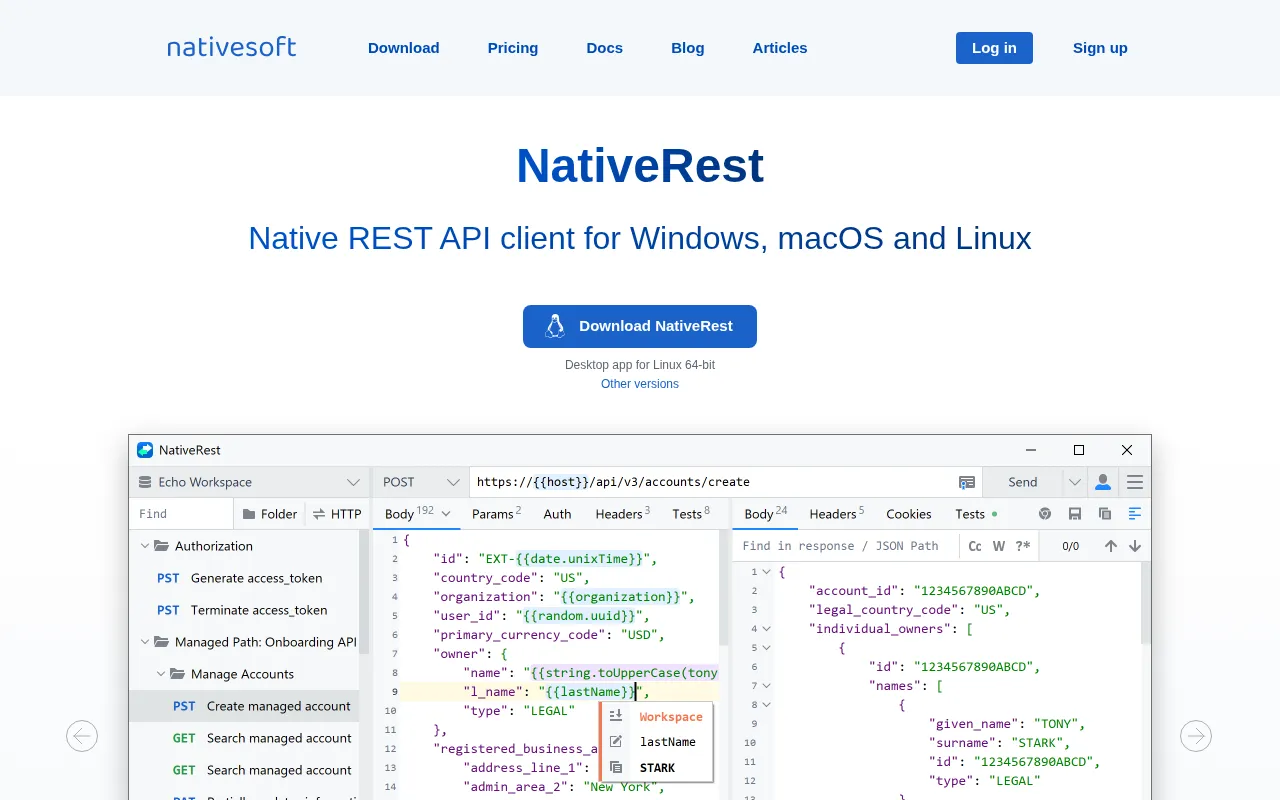This screenshot has height=800, width=1280.
Task: Show next slide with right arrow
Action: [x=1196, y=736]
